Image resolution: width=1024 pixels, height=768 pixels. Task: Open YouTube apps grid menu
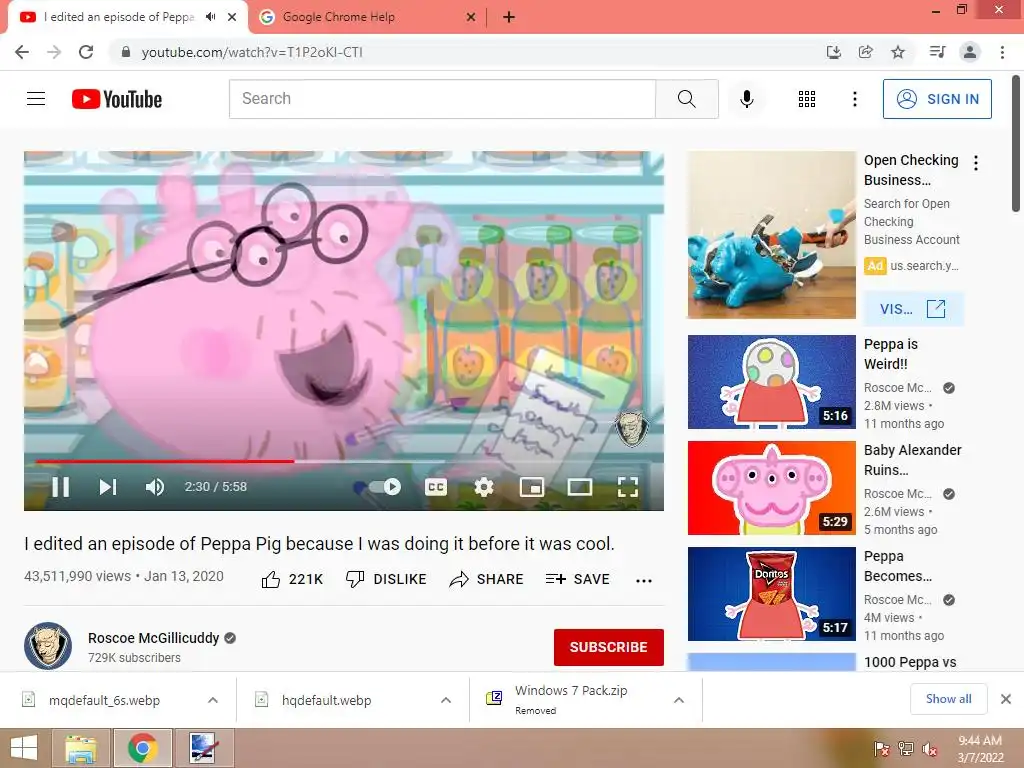807,99
